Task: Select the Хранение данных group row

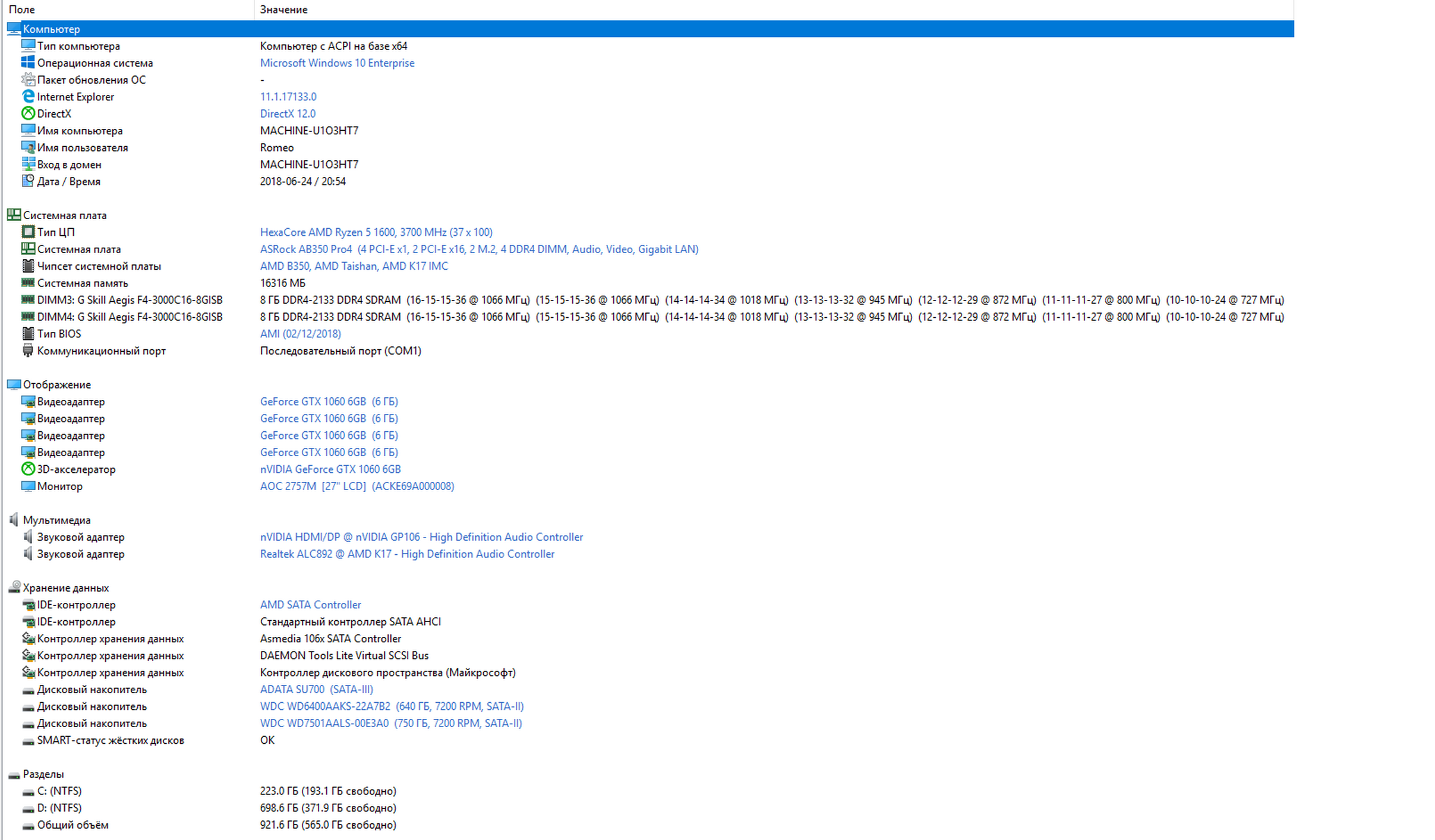Action: [x=65, y=588]
